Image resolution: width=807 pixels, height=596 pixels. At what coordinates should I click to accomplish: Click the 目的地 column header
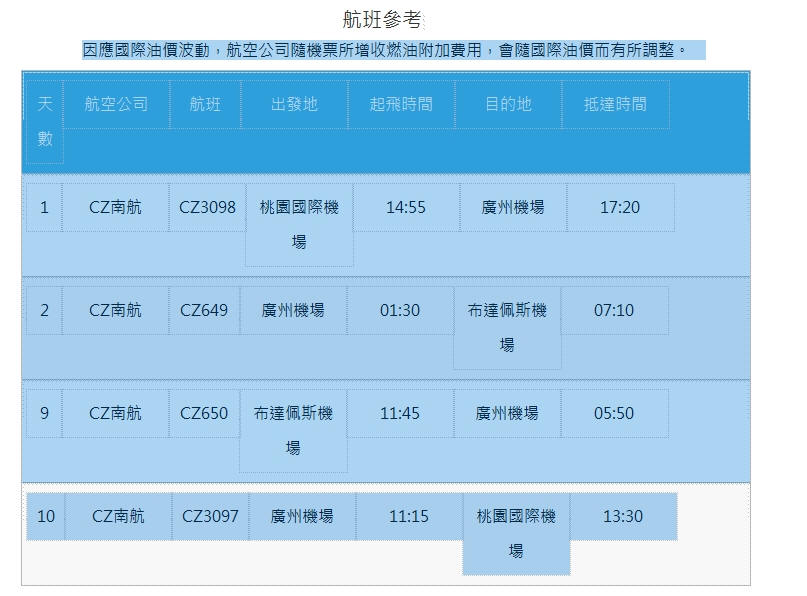pyautogui.click(x=508, y=104)
